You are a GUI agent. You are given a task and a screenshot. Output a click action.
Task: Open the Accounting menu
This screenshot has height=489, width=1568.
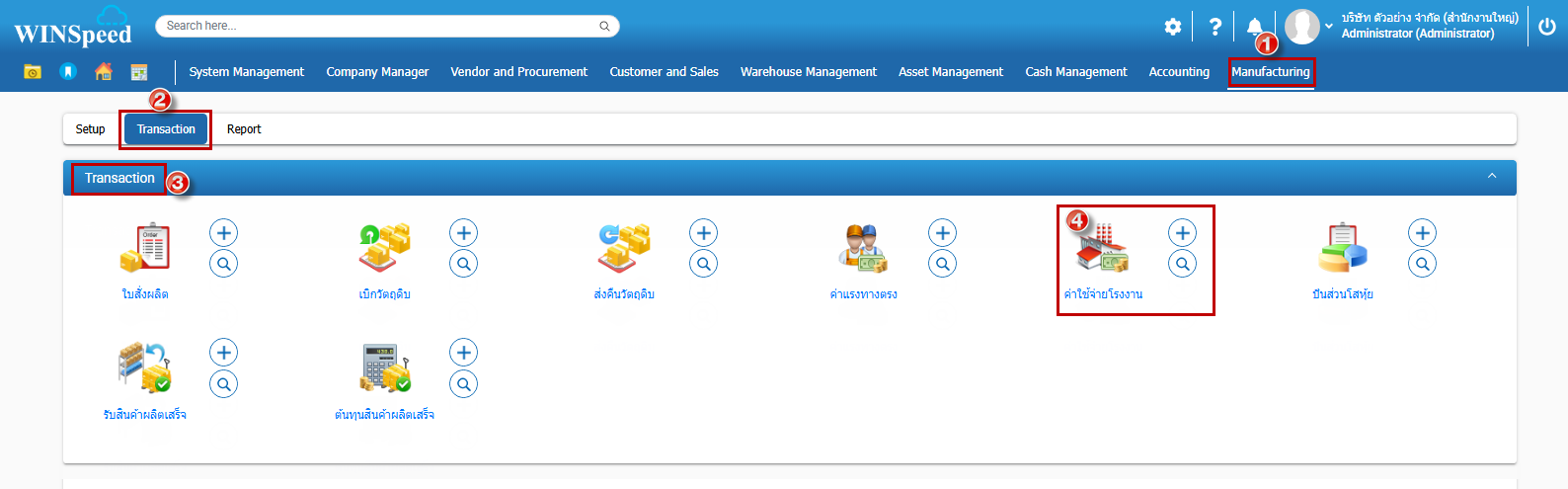[1179, 72]
